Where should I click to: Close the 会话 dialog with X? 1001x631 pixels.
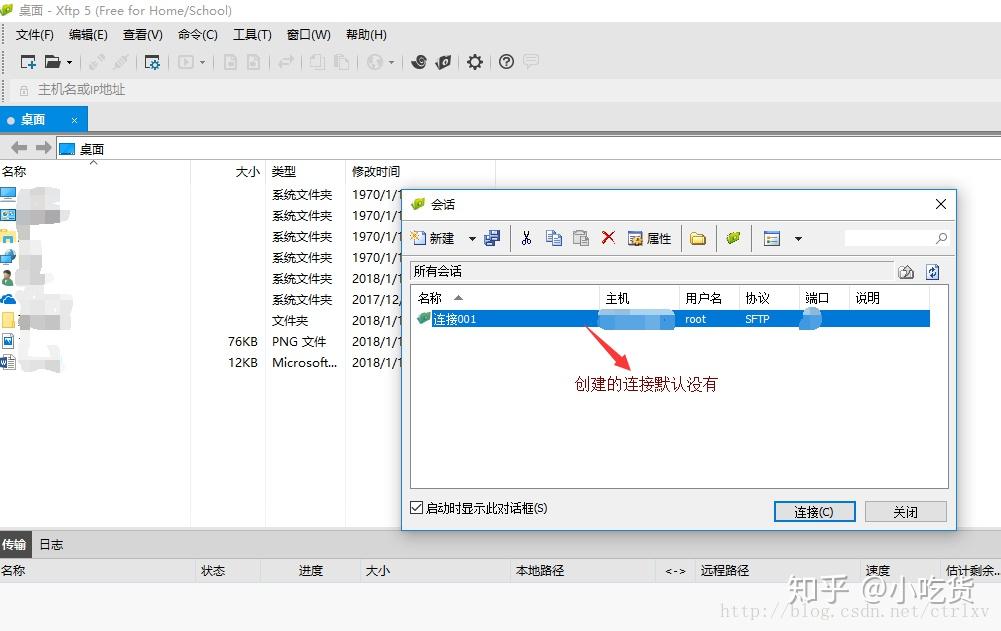pos(940,204)
